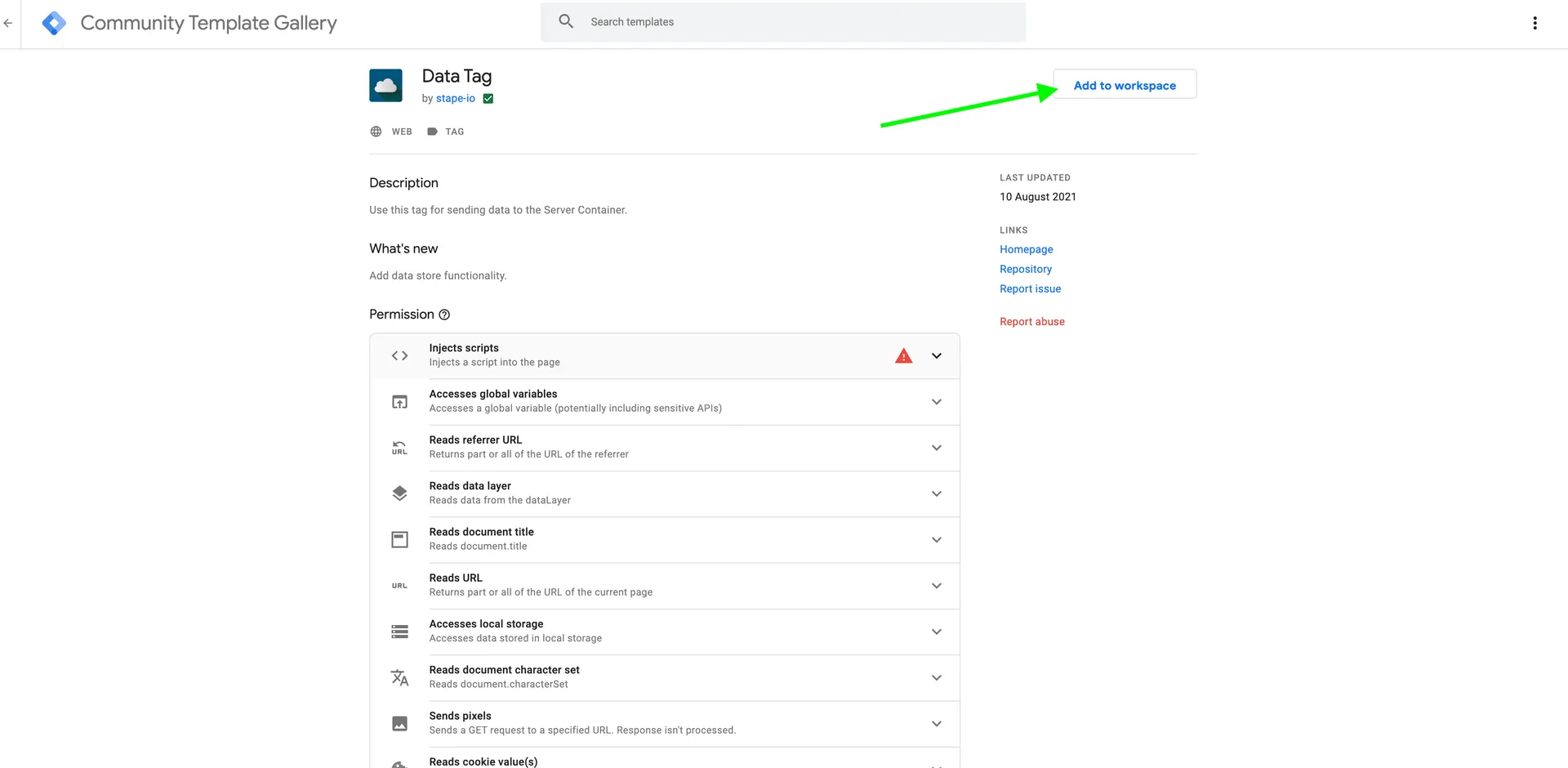The image size is (1568, 768).
Task: Click the Tag Manager logo icon
Action: (x=54, y=23)
